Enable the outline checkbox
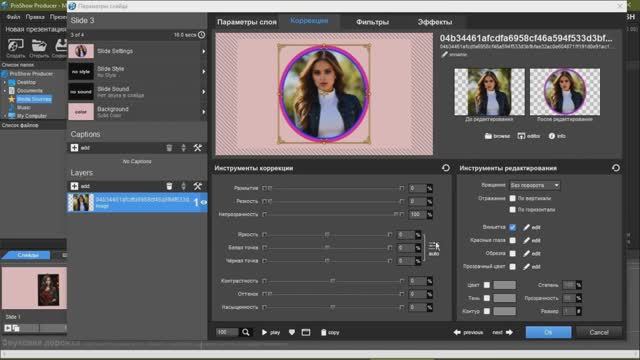 click(x=487, y=311)
